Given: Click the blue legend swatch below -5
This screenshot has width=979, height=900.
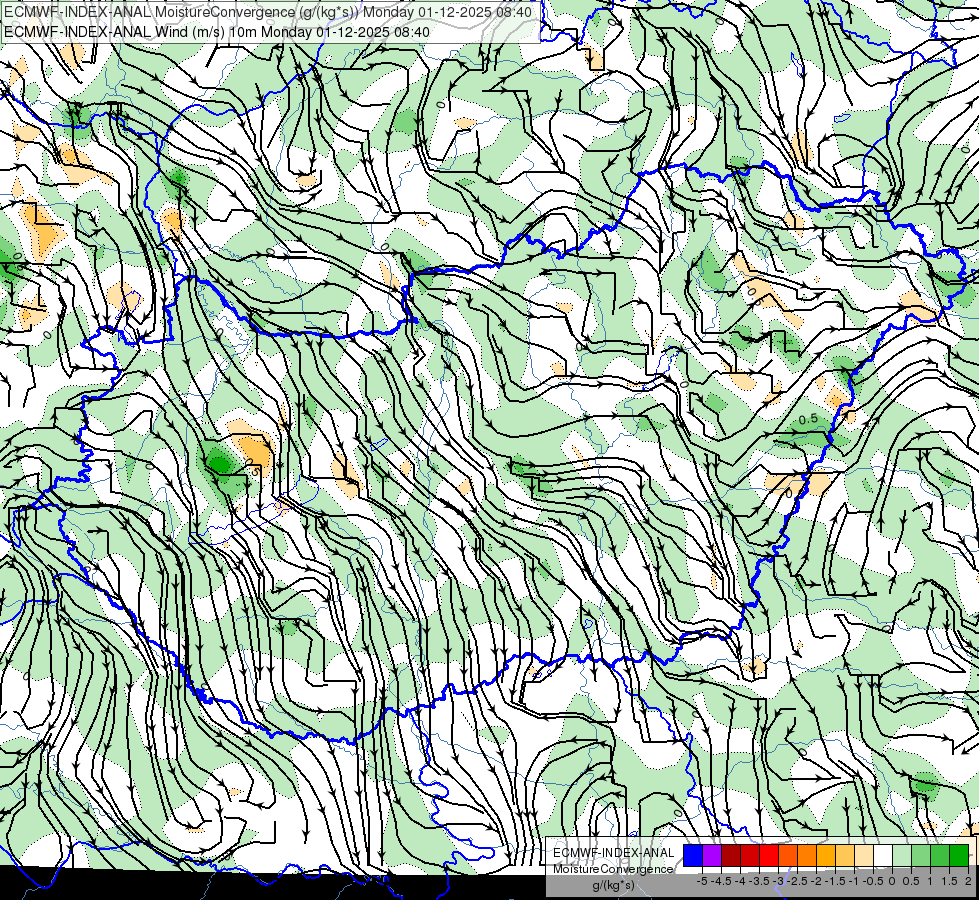Looking at the screenshot, I should coord(693,855).
